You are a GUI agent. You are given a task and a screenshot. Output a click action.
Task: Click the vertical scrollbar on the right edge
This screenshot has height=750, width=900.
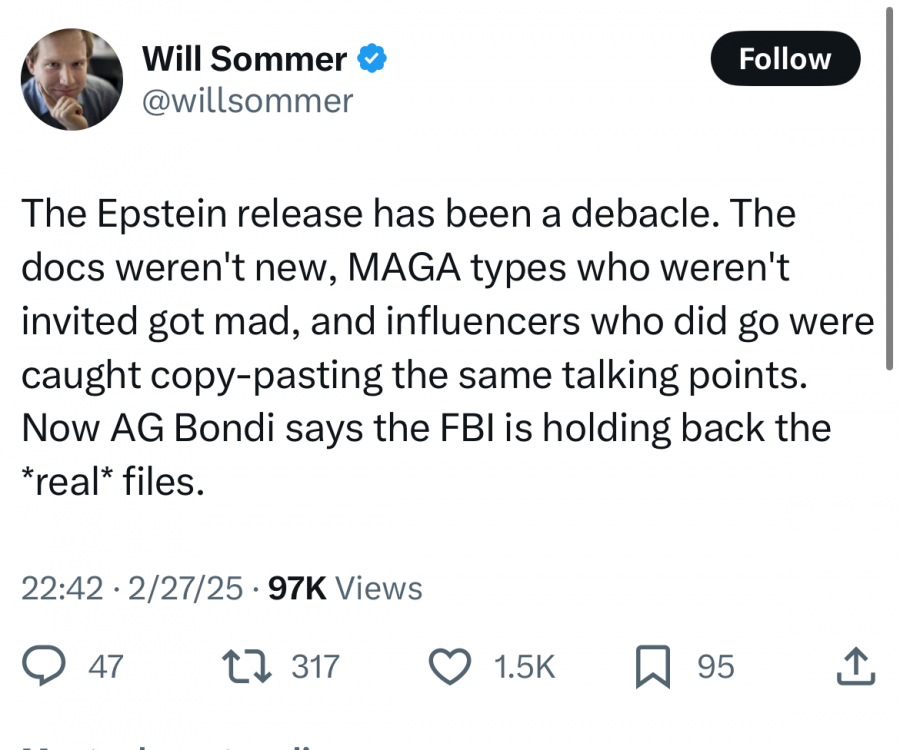(888, 190)
